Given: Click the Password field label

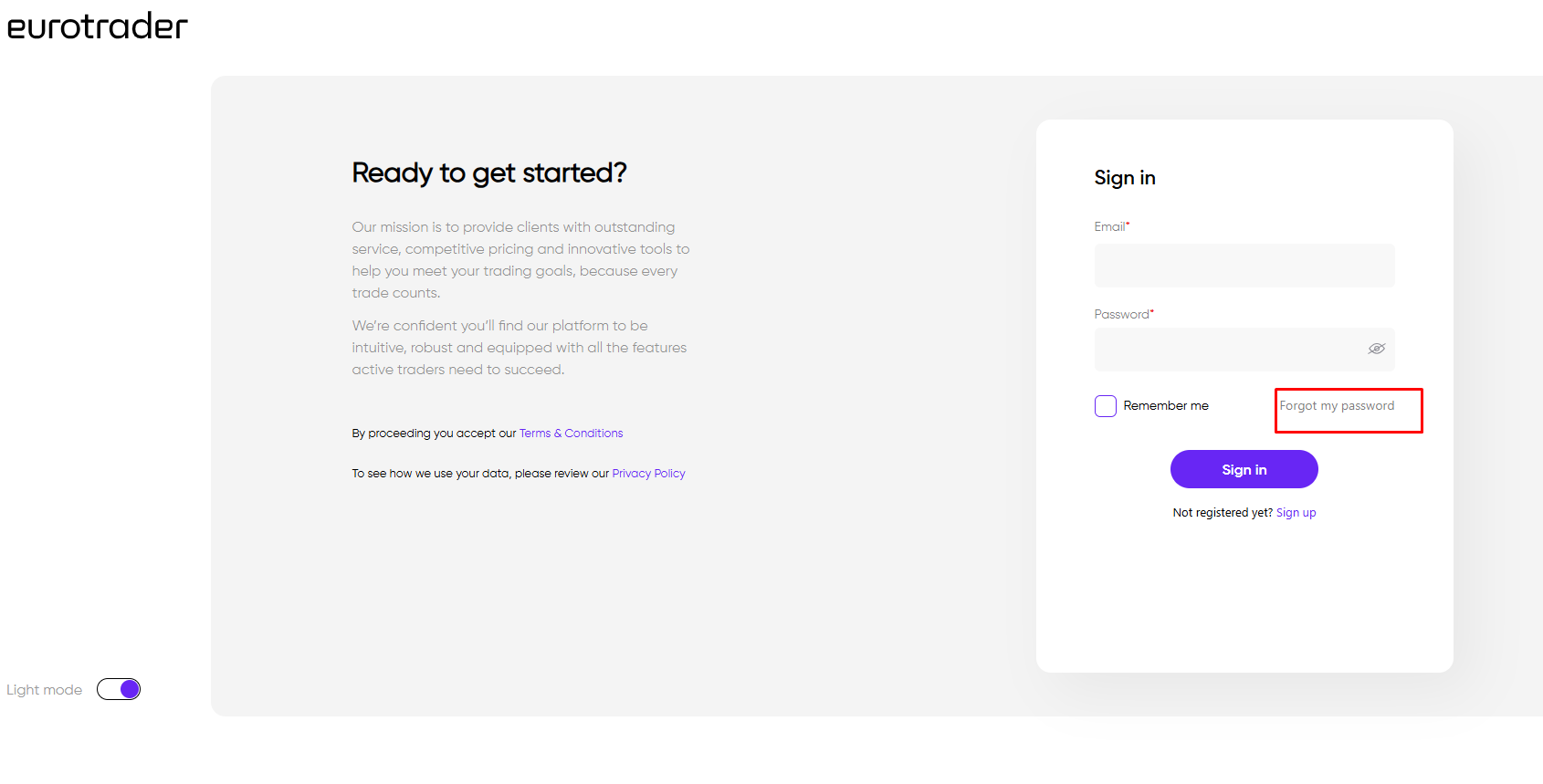Looking at the screenshot, I should point(1123,314).
